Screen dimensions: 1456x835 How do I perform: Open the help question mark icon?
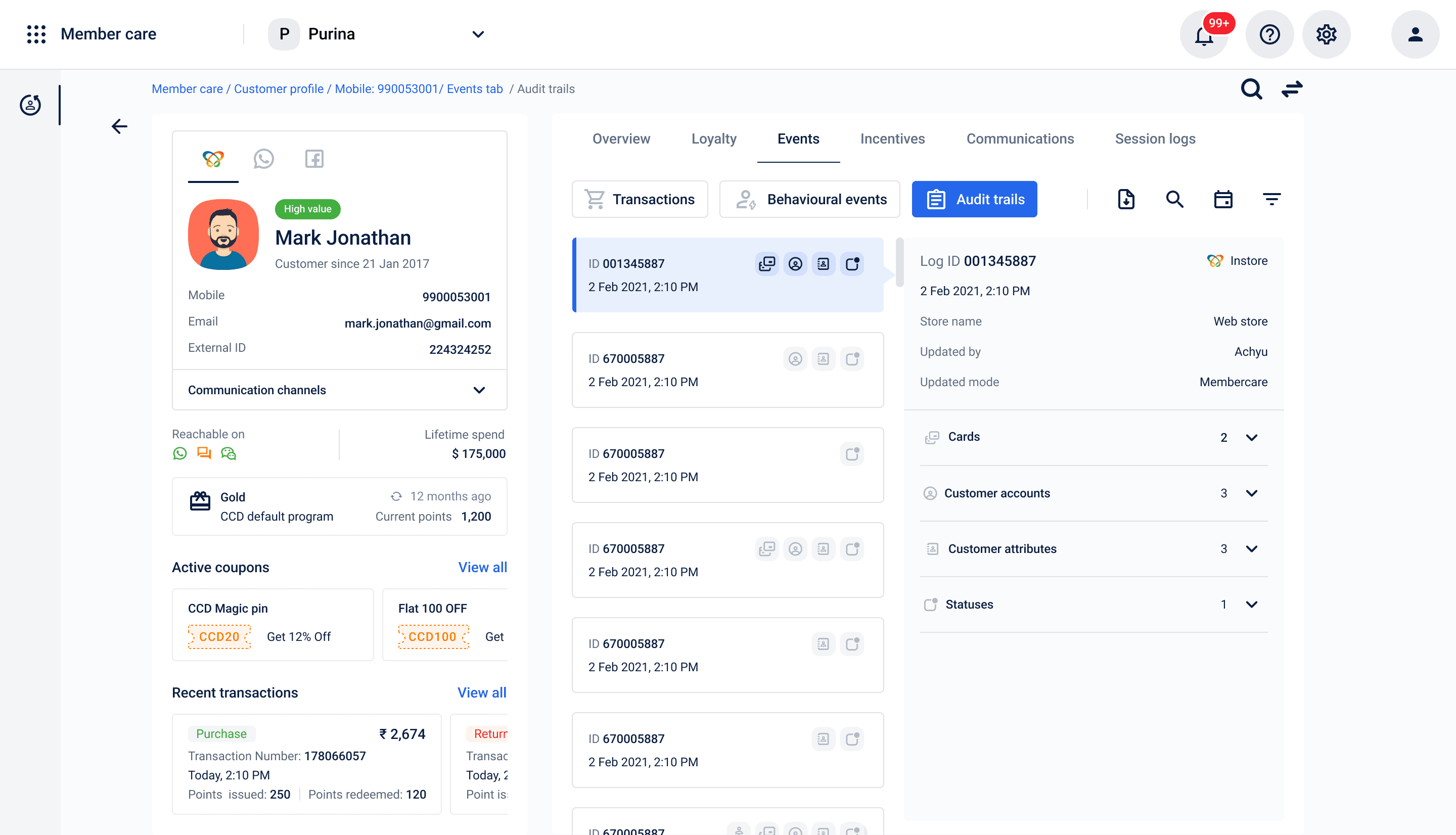click(x=1269, y=35)
